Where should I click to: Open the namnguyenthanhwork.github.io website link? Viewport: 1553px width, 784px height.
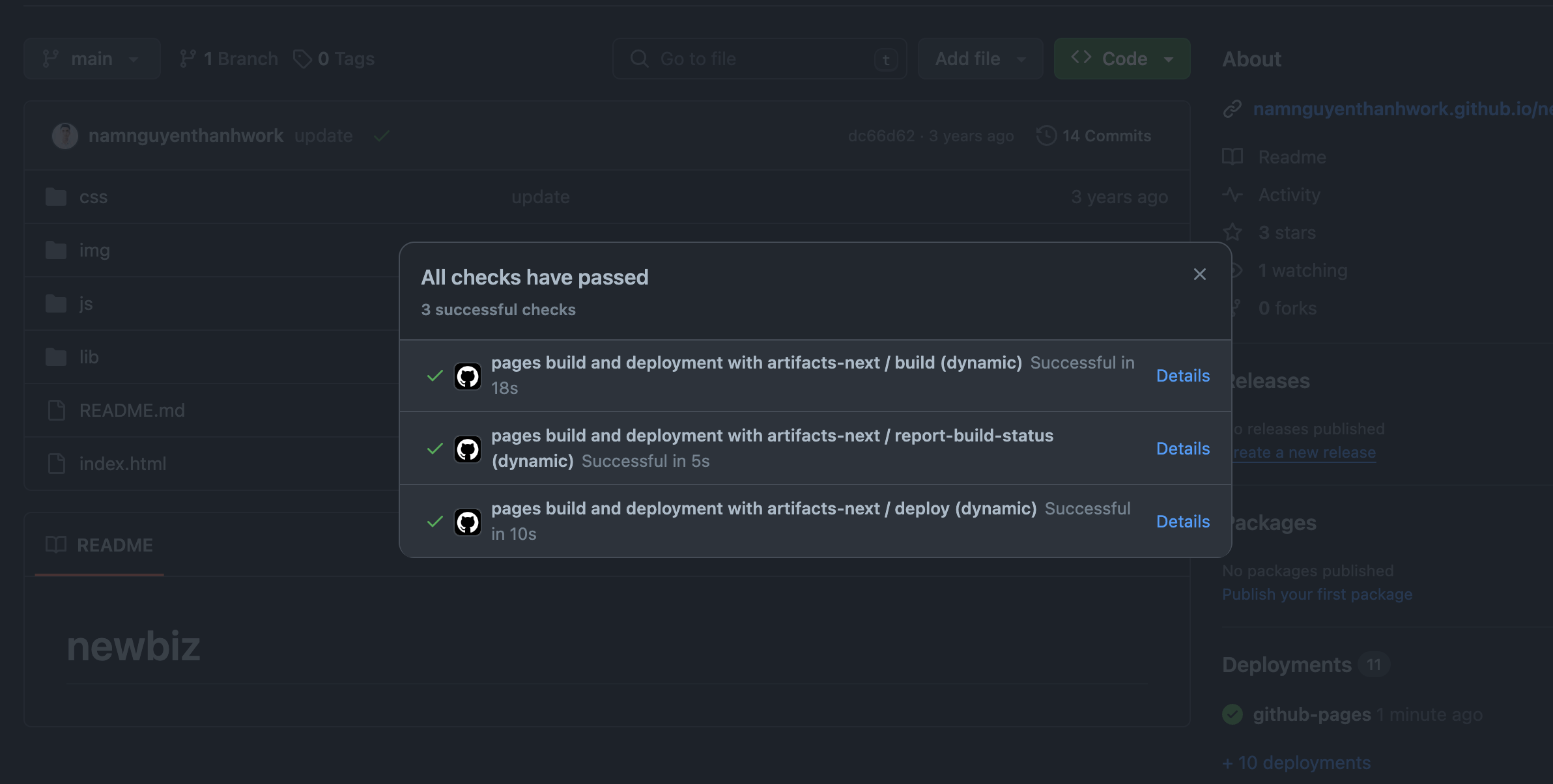tap(1403, 109)
